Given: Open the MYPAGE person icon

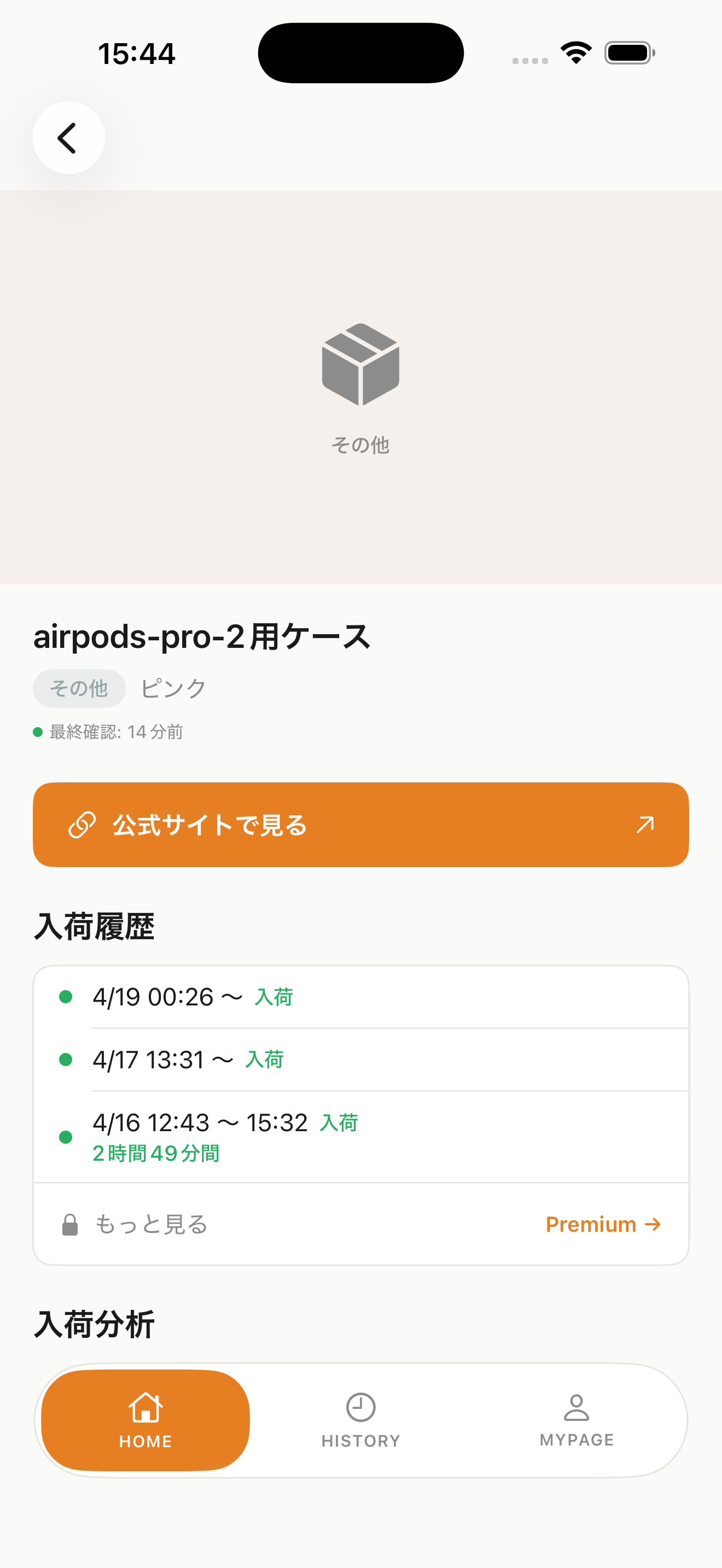Looking at the screenshot, I should (x=576, y=1407).
